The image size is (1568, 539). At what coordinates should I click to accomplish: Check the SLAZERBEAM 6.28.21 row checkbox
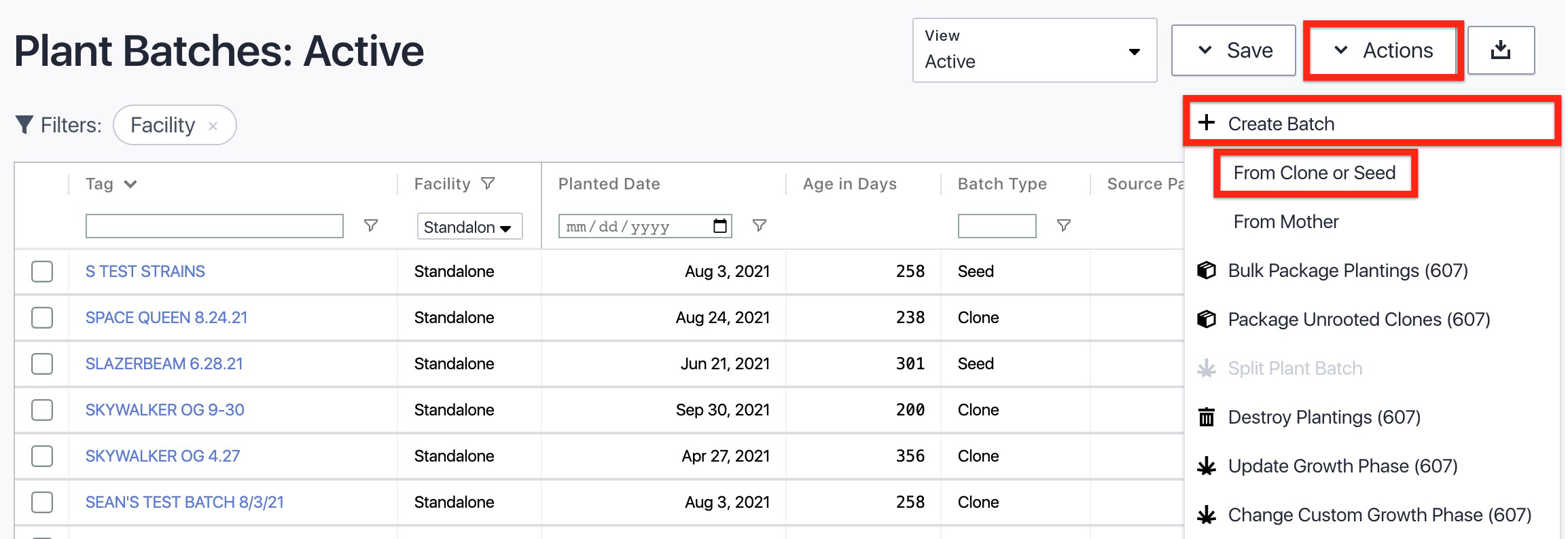click(x=42, y=364)
